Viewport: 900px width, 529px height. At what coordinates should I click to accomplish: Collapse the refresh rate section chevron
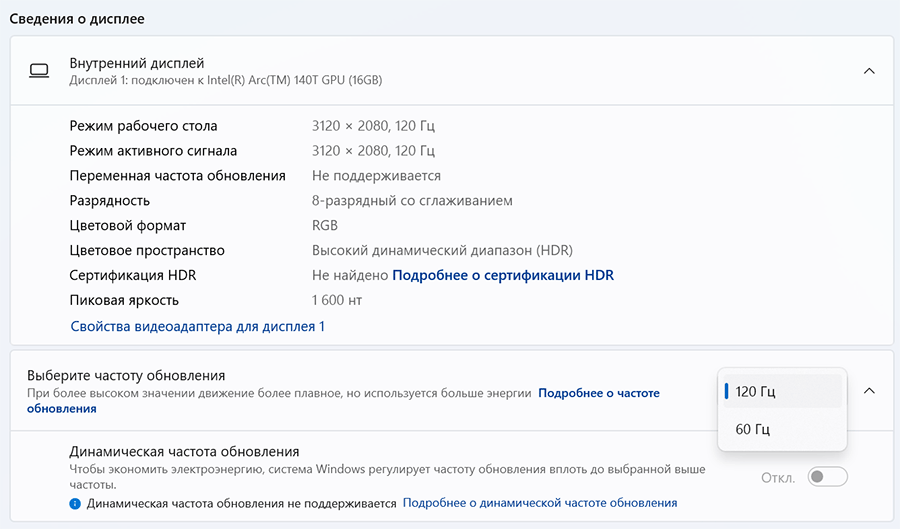(869, 391)
